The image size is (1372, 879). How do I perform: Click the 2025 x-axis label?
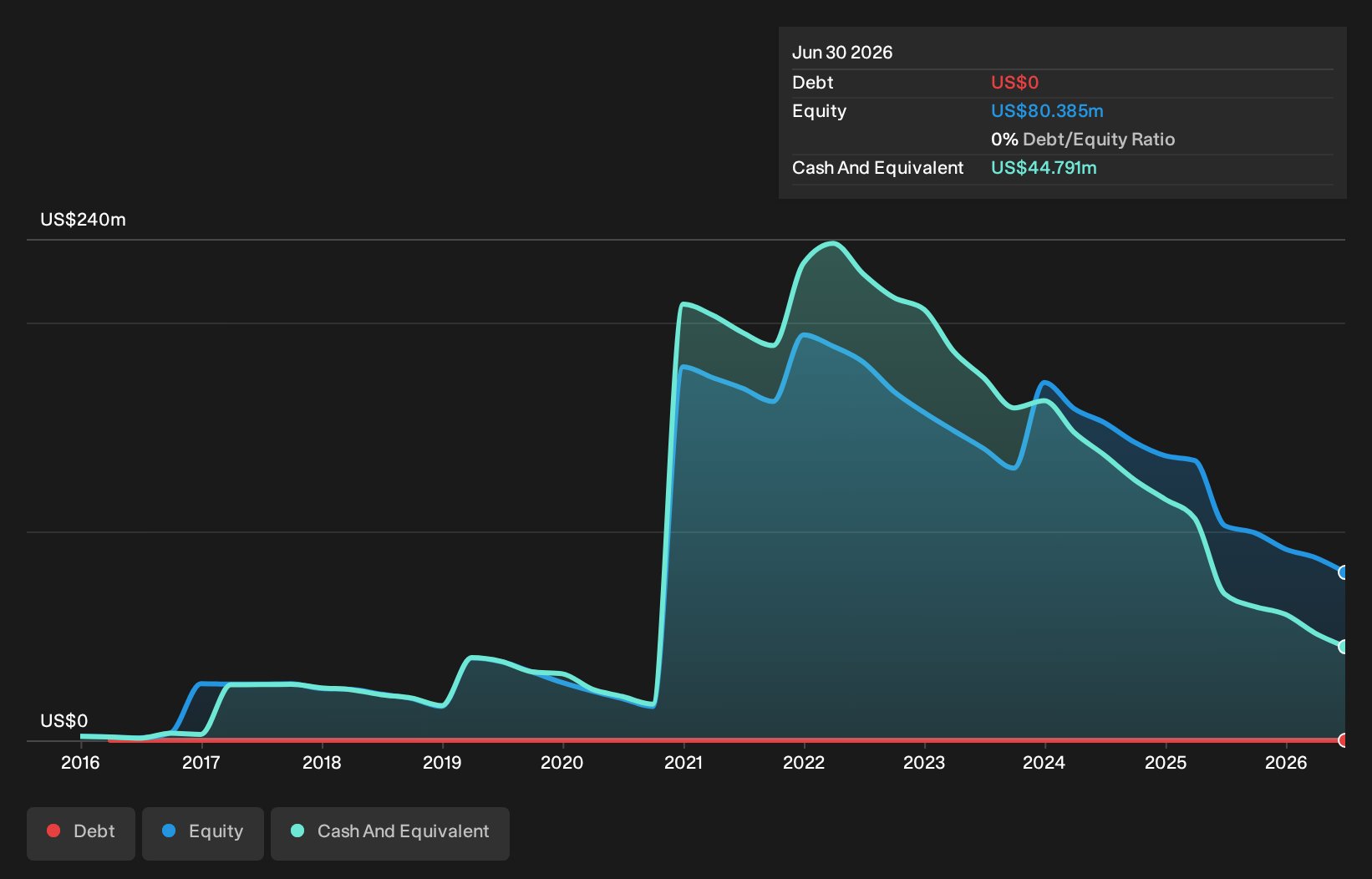pos(1166,763)
